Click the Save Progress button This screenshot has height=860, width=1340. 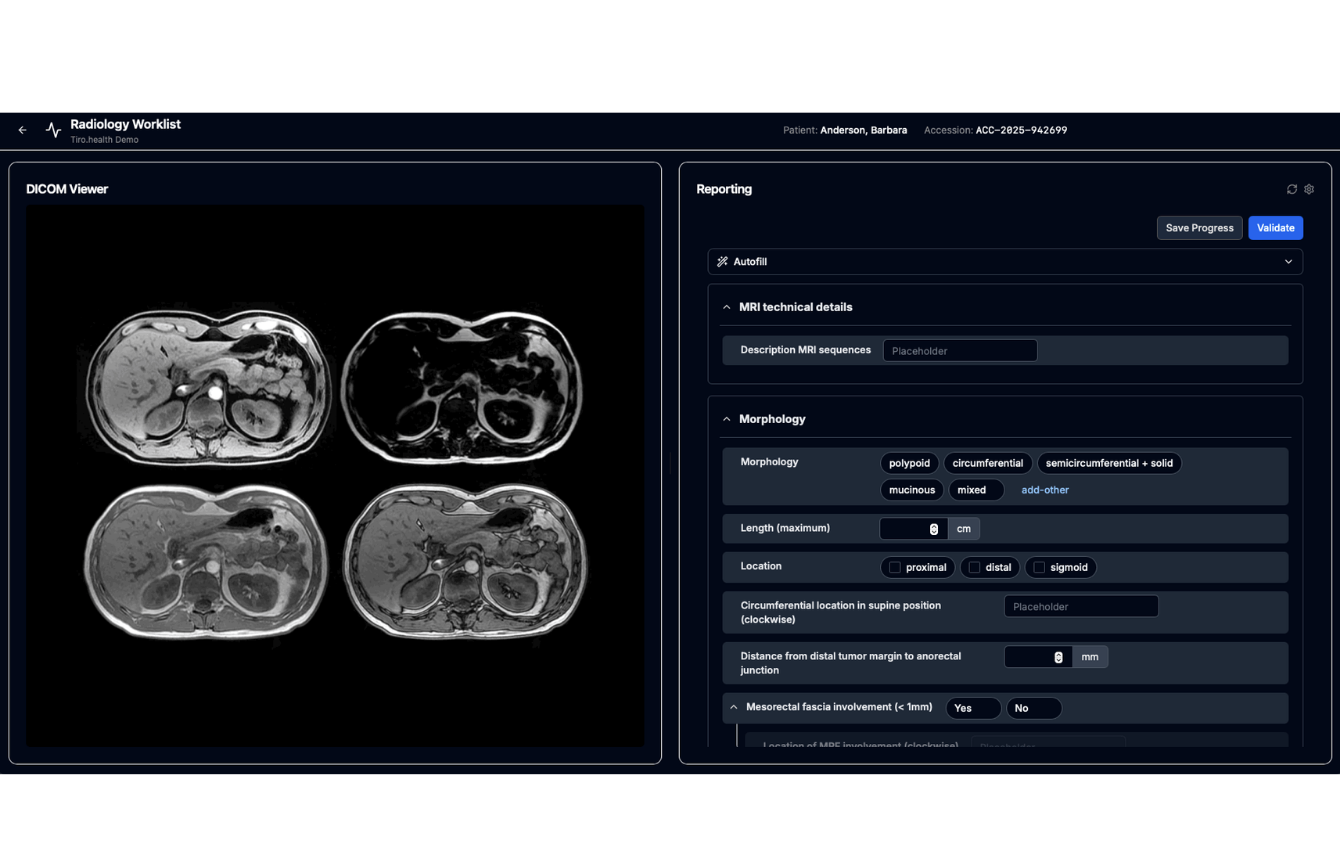click(1199, 227)
